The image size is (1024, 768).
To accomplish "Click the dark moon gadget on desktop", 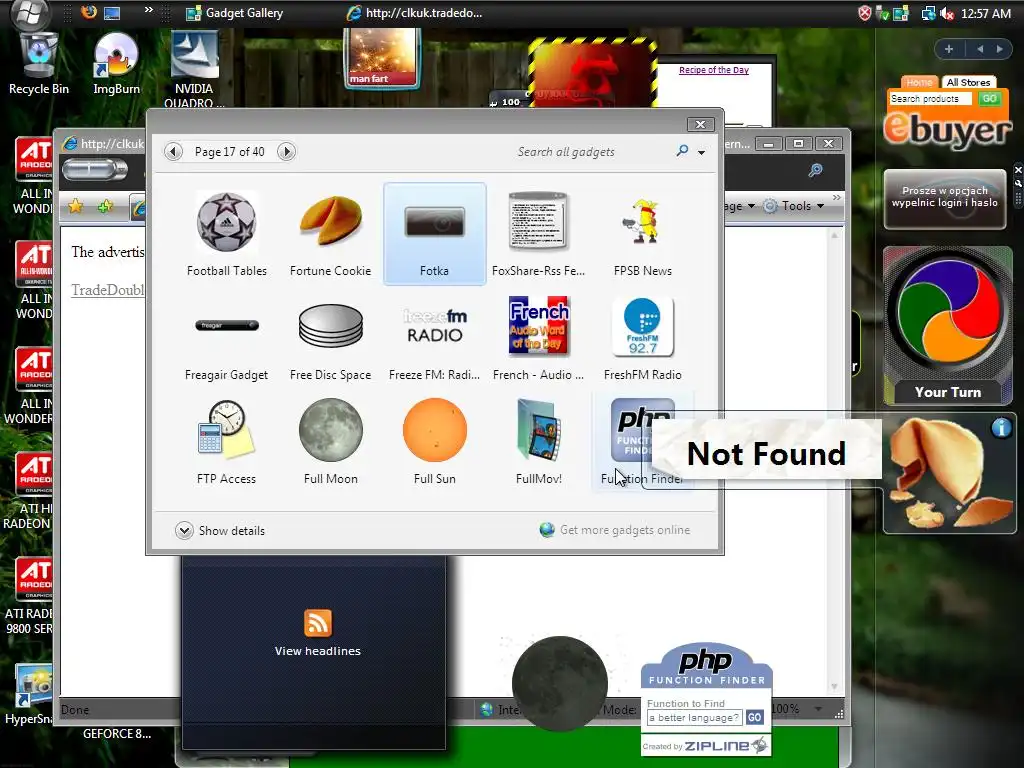I will 560,684.
